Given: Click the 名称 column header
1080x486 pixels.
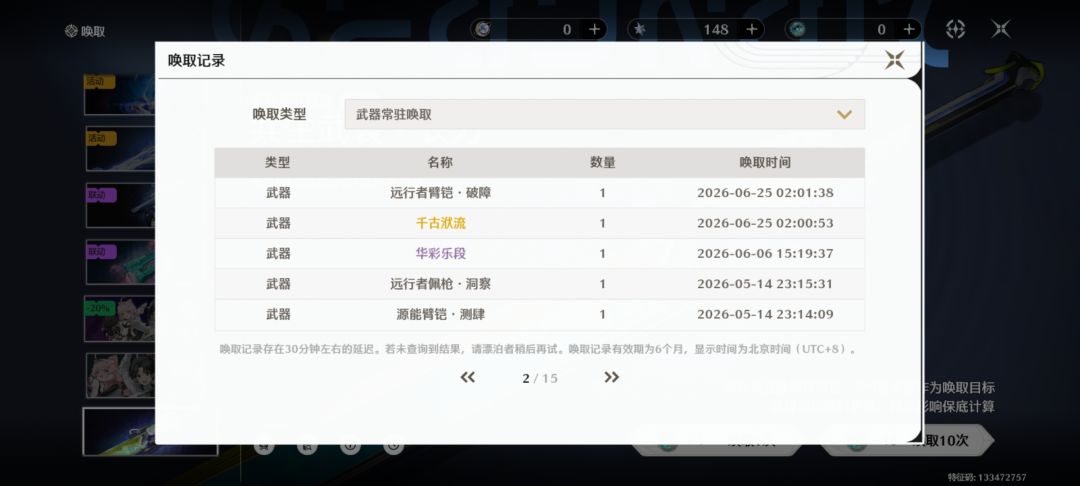Looking at the screenshot, I should (x=440, y=162).
